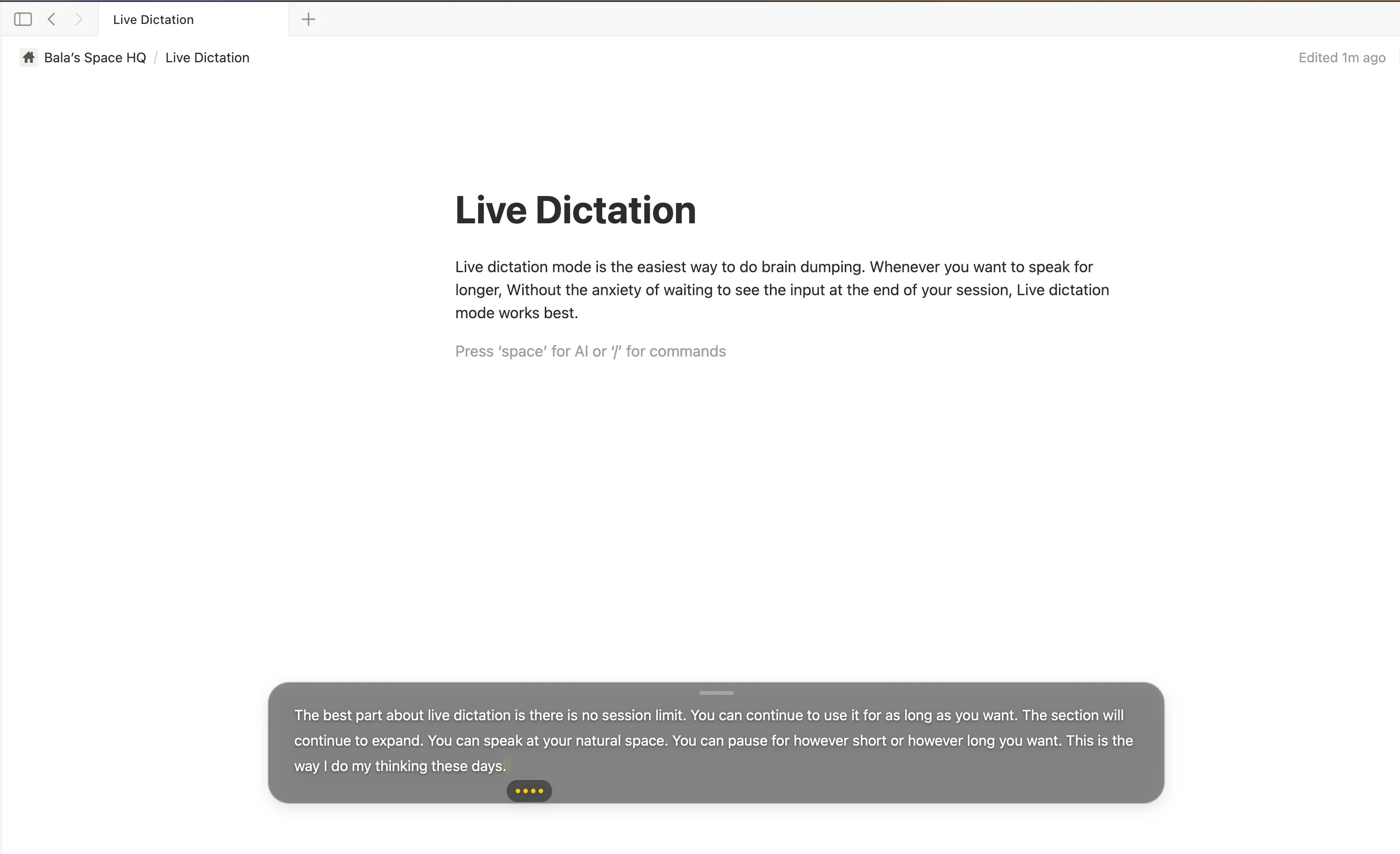
Task: Click the yellow dots dictation indicator
Action: point(529,790)
